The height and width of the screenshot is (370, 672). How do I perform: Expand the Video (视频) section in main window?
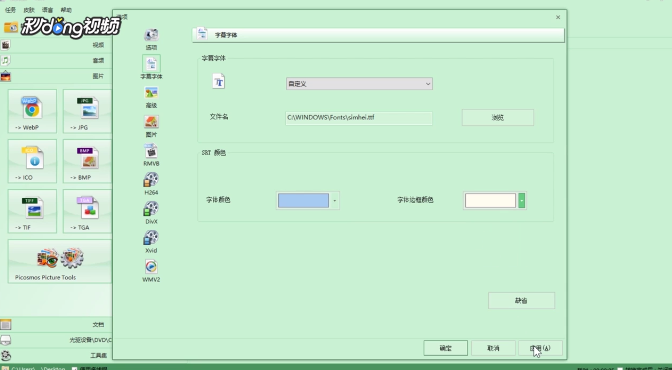click(x=56, y=45)
